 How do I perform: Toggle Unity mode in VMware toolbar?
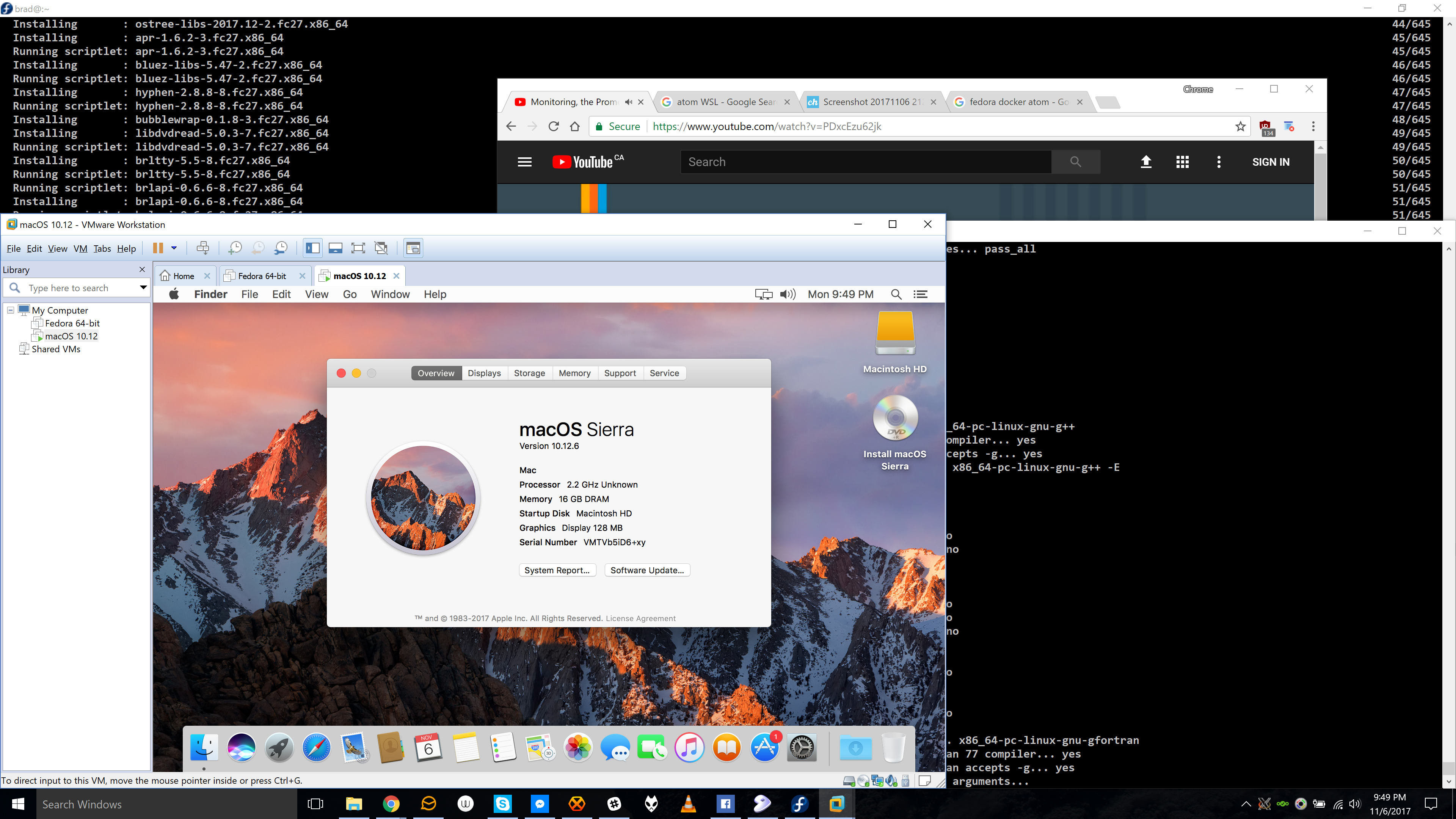(x=381, y=248)
